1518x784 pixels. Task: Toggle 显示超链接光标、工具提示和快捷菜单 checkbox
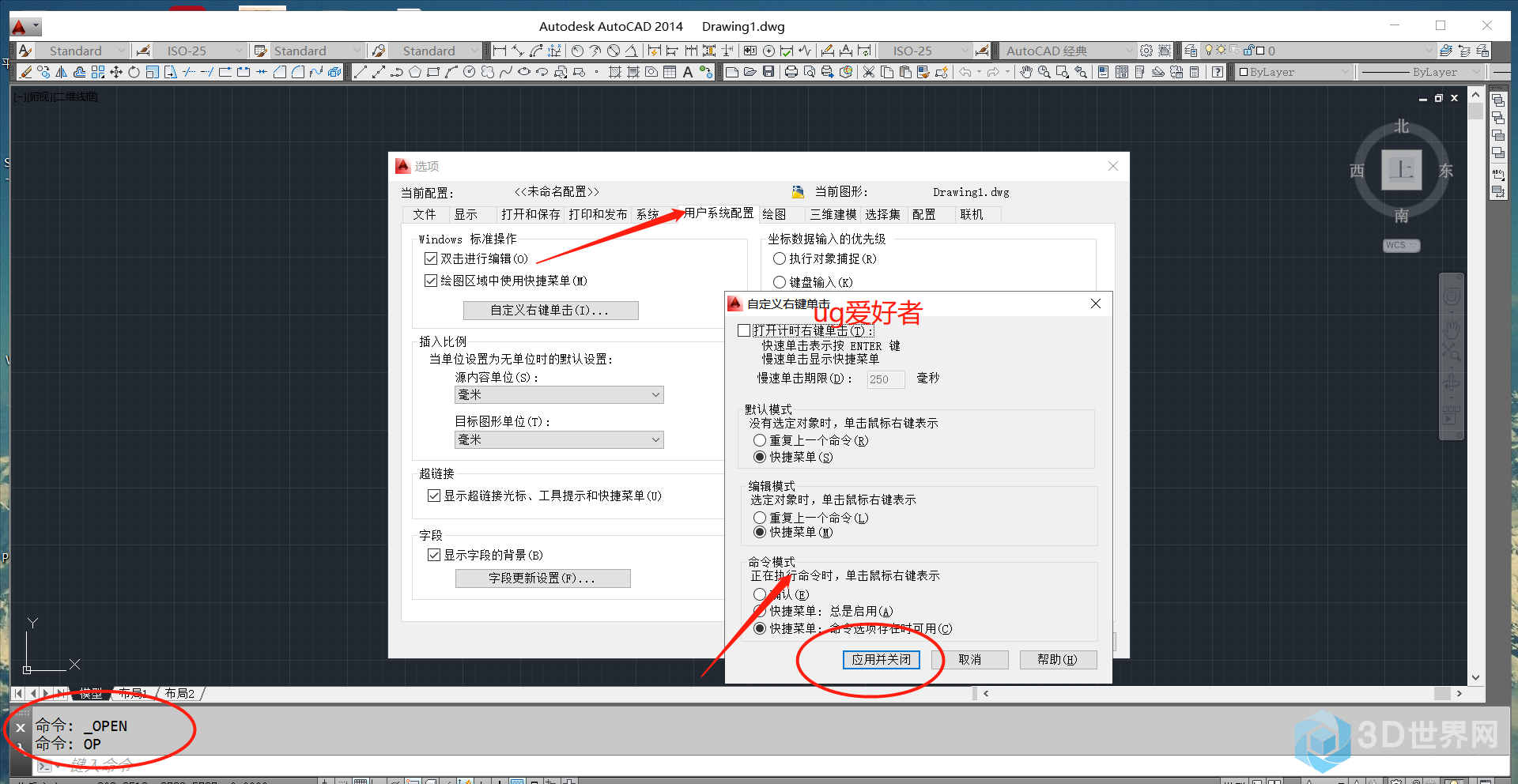[434, 496]
